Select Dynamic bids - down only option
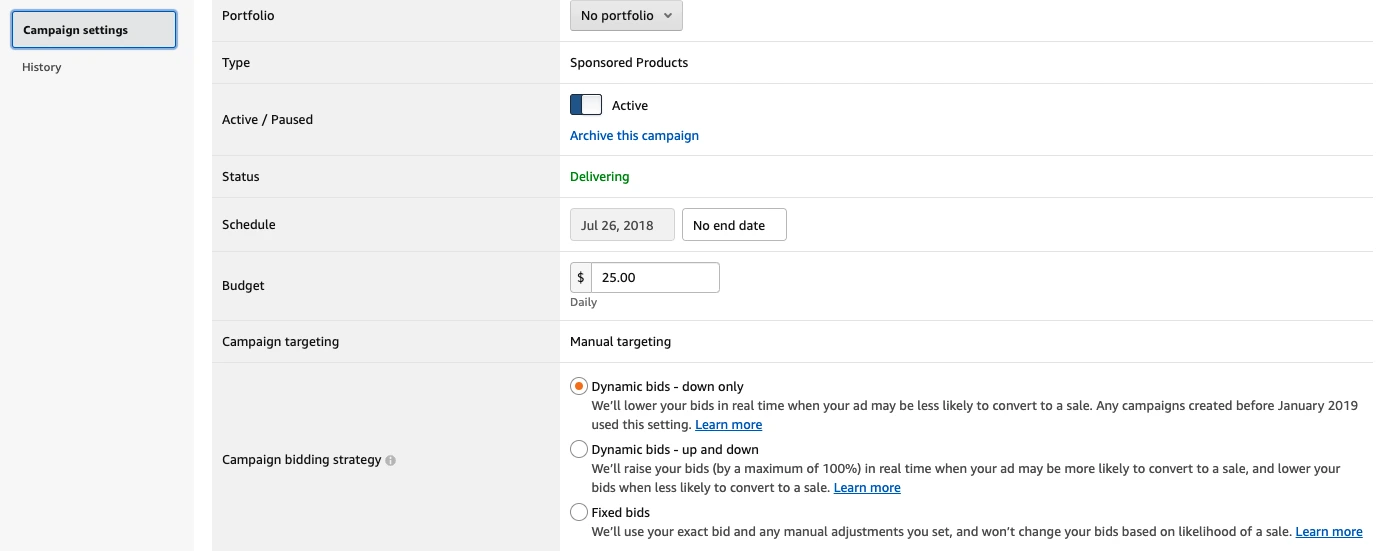 [578, 386]
